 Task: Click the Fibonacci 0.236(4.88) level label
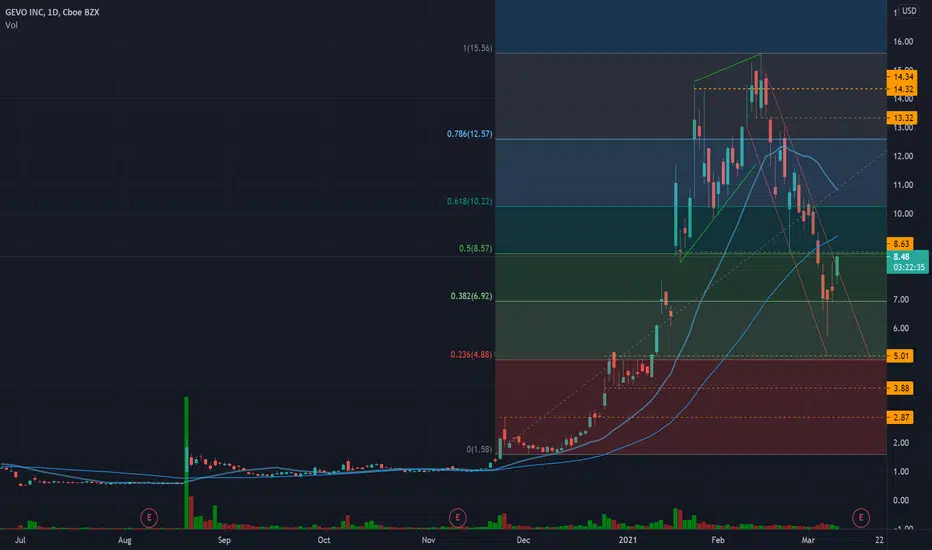tap(471, 355)
